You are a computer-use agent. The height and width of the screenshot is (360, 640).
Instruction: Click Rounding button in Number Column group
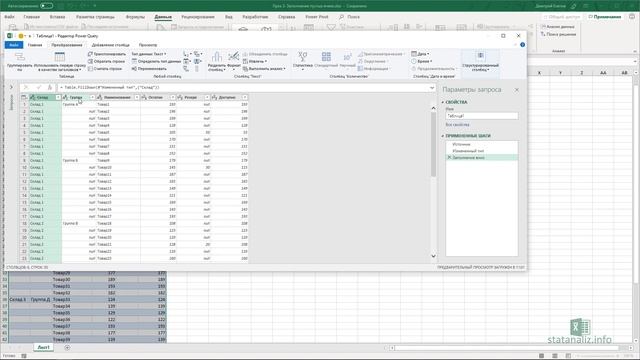coord(373,61)
